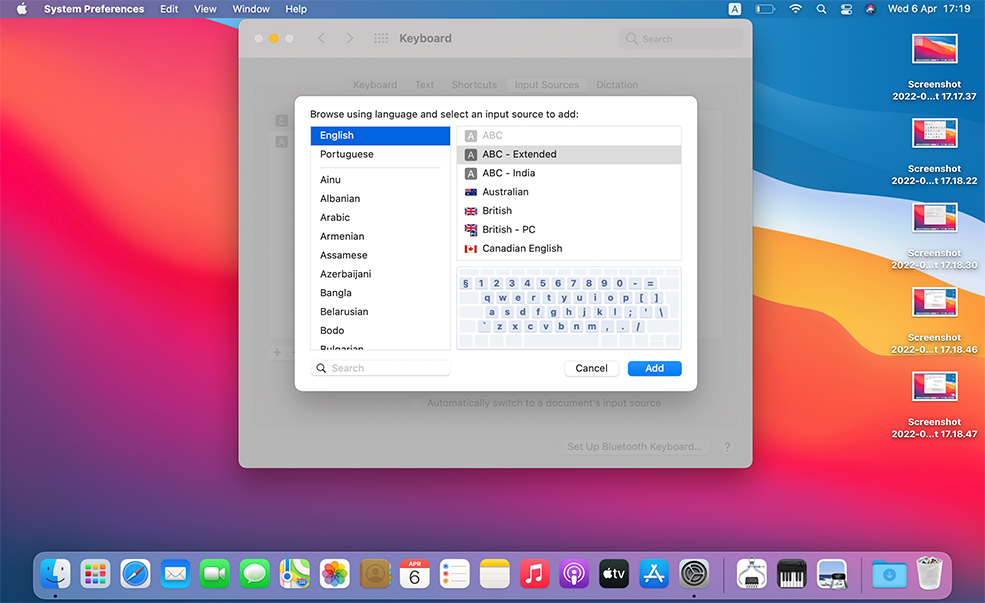The image size is (985, 603).
Task: Open Launchpad from the Dock
Action: point(95,573)
